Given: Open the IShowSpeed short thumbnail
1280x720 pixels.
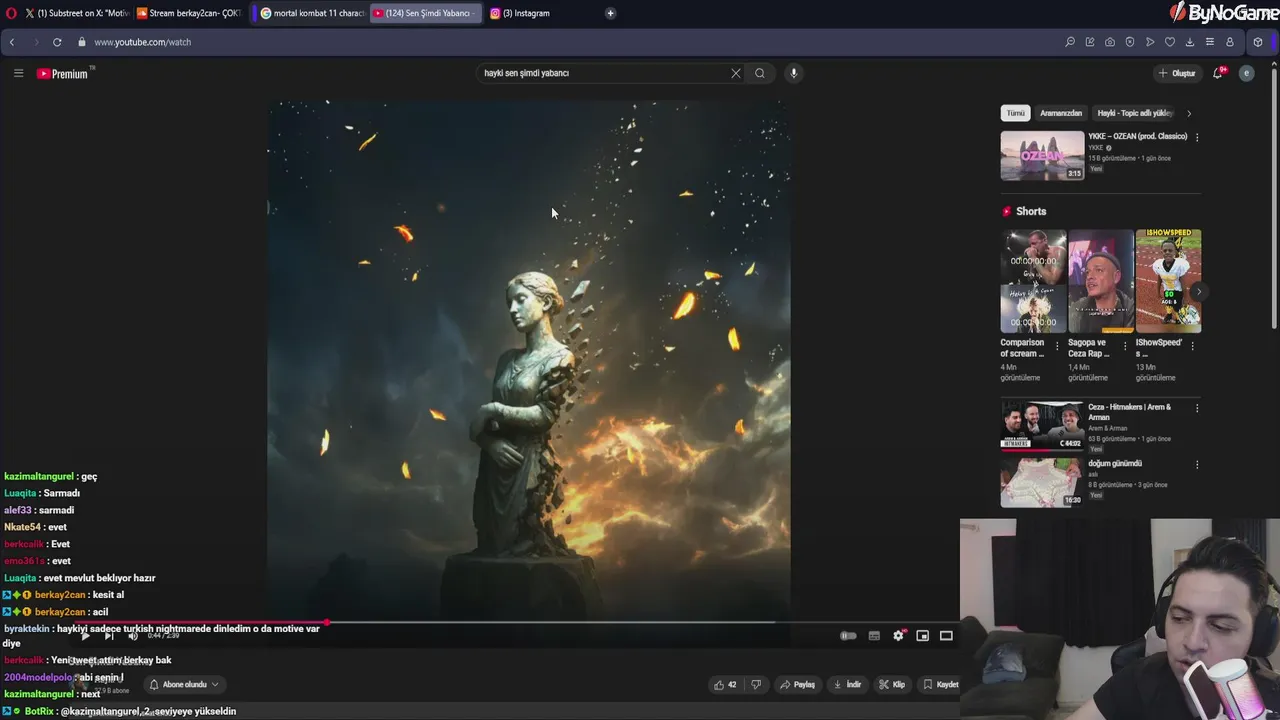Looking at the screenshot, I should pyautogui.click(x=1169, y=281).
